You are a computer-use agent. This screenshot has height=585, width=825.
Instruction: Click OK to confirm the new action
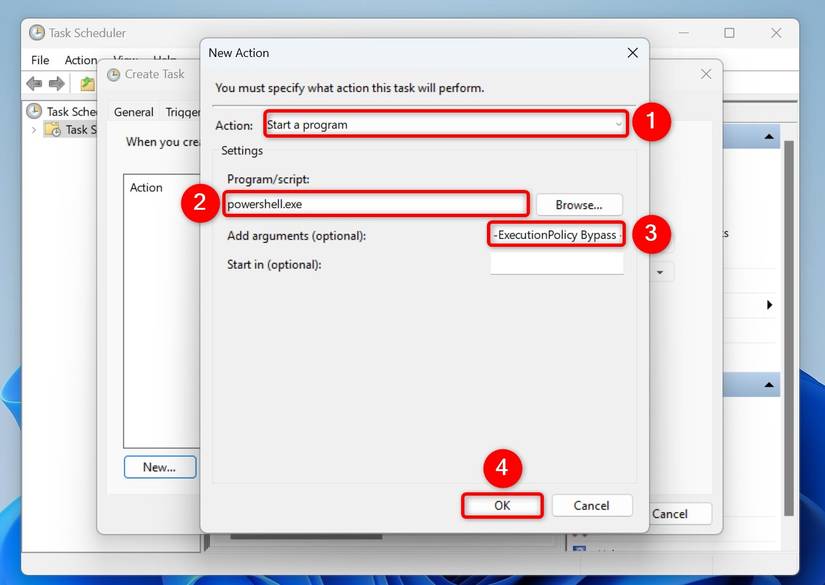click(502, 505)
